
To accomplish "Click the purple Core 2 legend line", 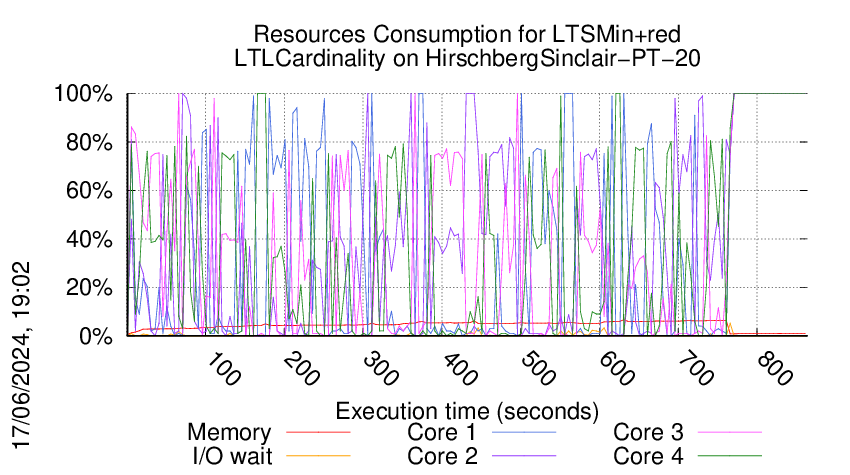I will (x=524, y=455).
